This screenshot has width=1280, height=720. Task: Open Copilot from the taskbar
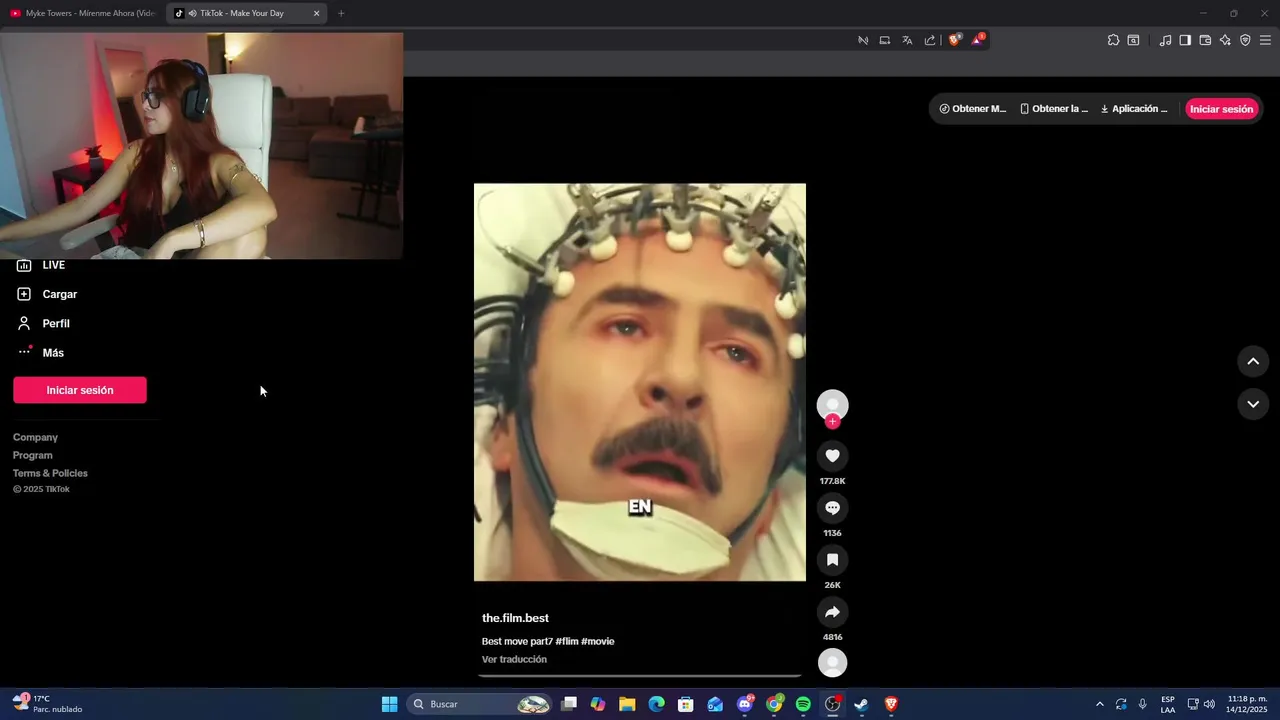click(598, 704)
